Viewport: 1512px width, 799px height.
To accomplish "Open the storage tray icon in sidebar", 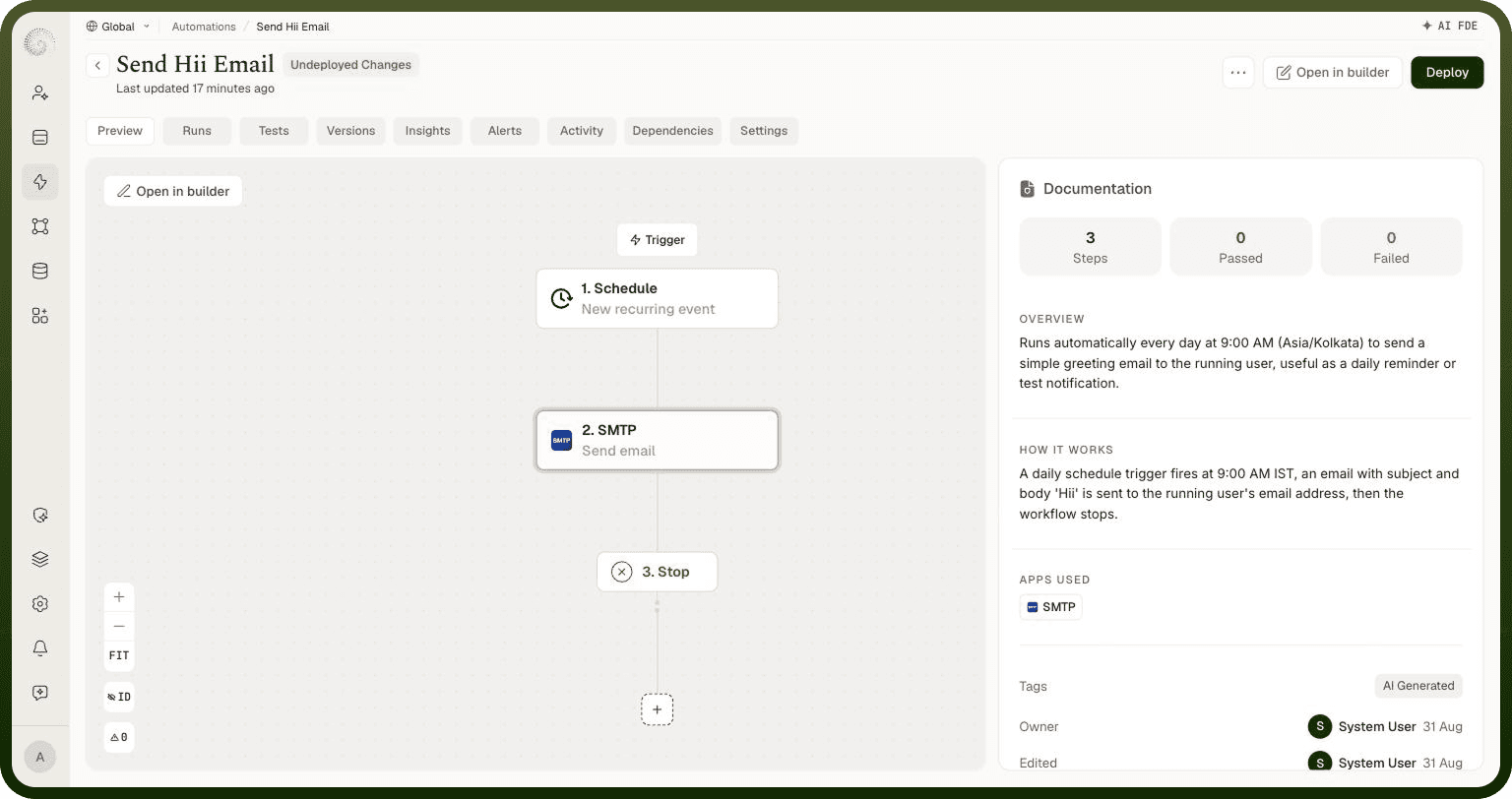I will click(40, 137).
